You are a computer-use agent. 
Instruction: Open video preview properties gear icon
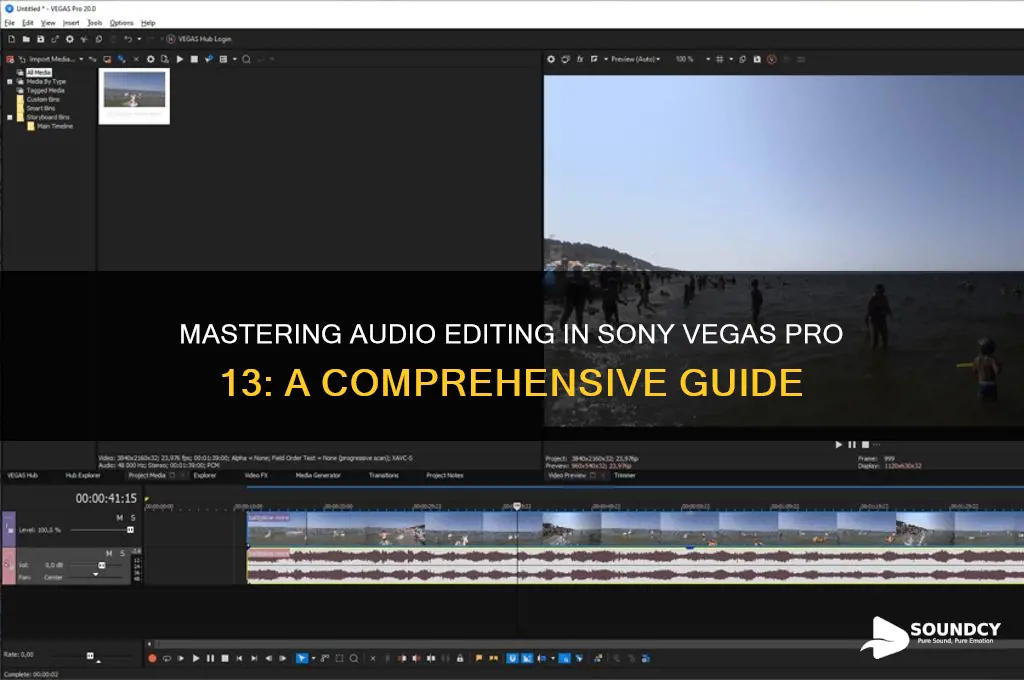(551, 59)
